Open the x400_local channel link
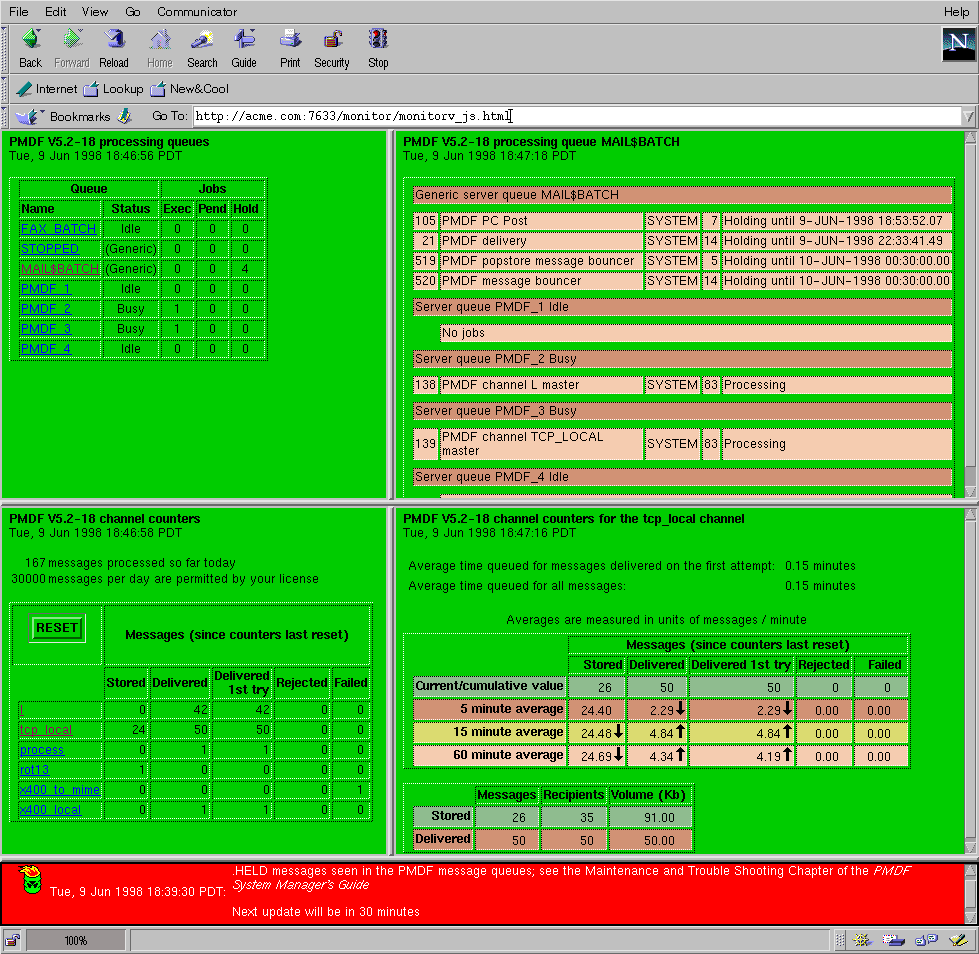 [x=51, y=809]
